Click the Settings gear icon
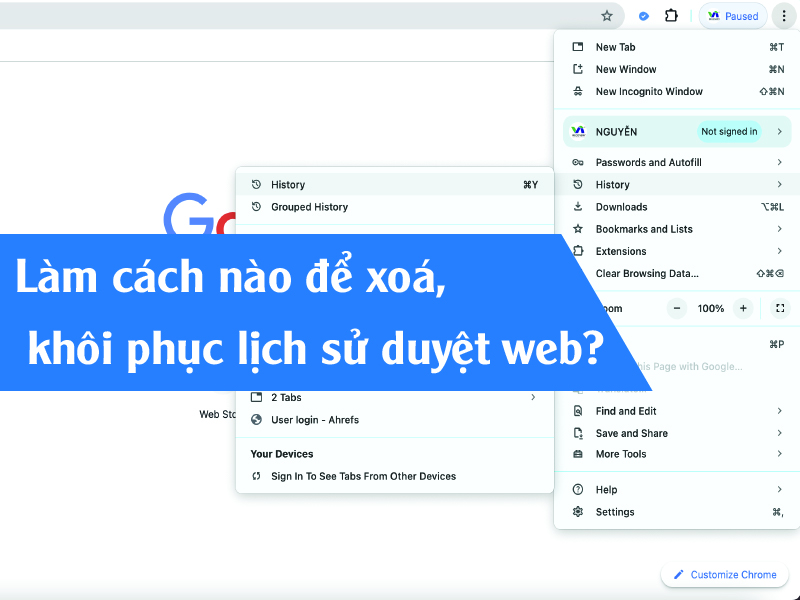Viewport: 800px width, 600px height. click(578, 511)
